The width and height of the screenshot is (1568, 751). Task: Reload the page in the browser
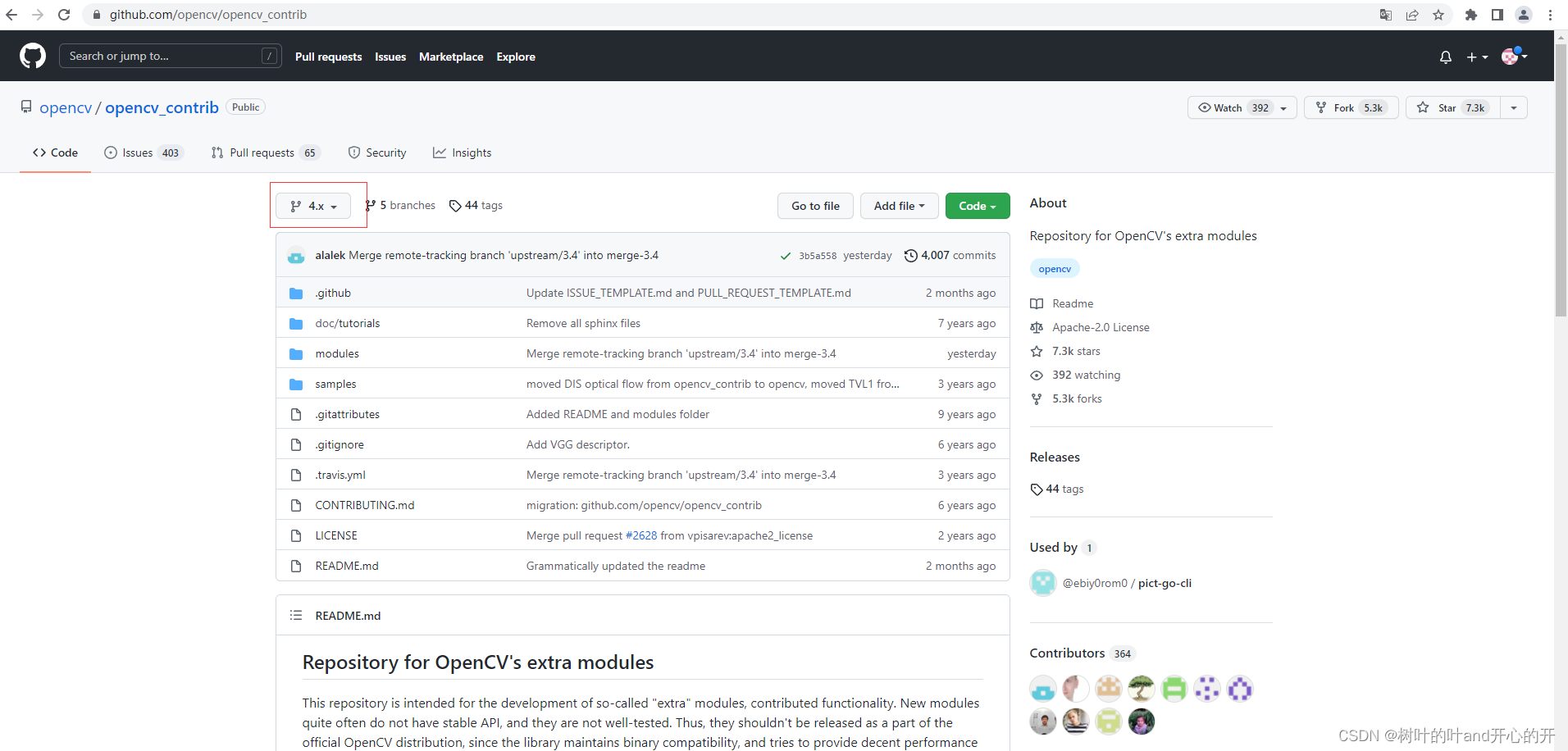pyautogui.click(x=64, y=15)
